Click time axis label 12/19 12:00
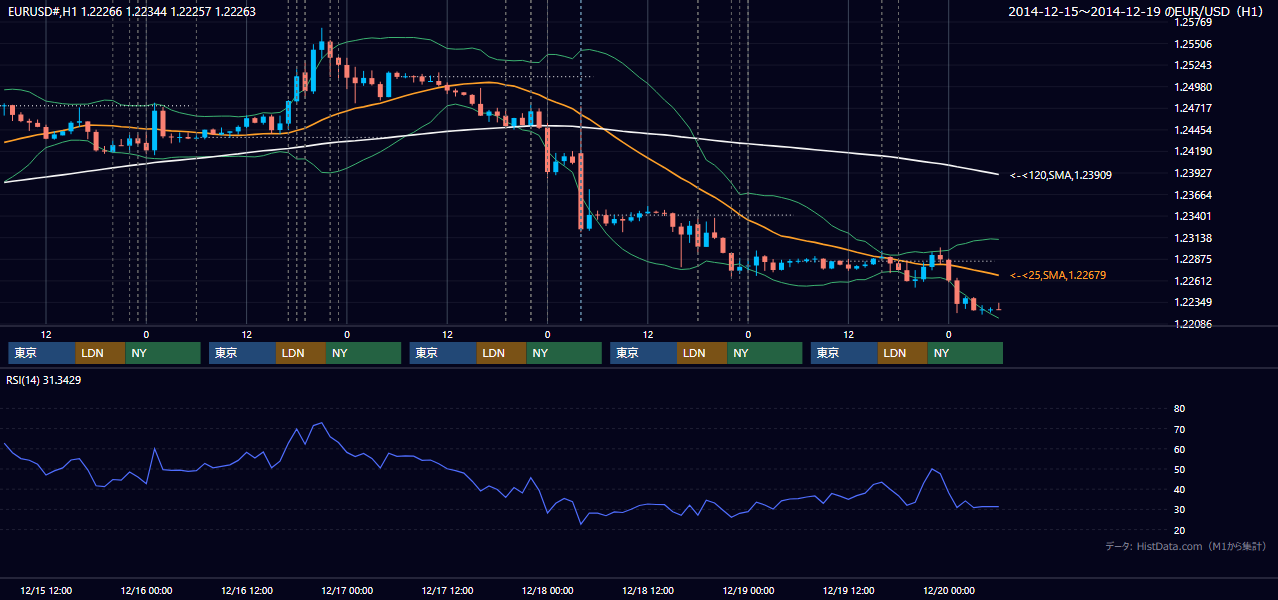The height and width of the screenshot is (600, 1278). pyautogui.click(x=848, y=590)
